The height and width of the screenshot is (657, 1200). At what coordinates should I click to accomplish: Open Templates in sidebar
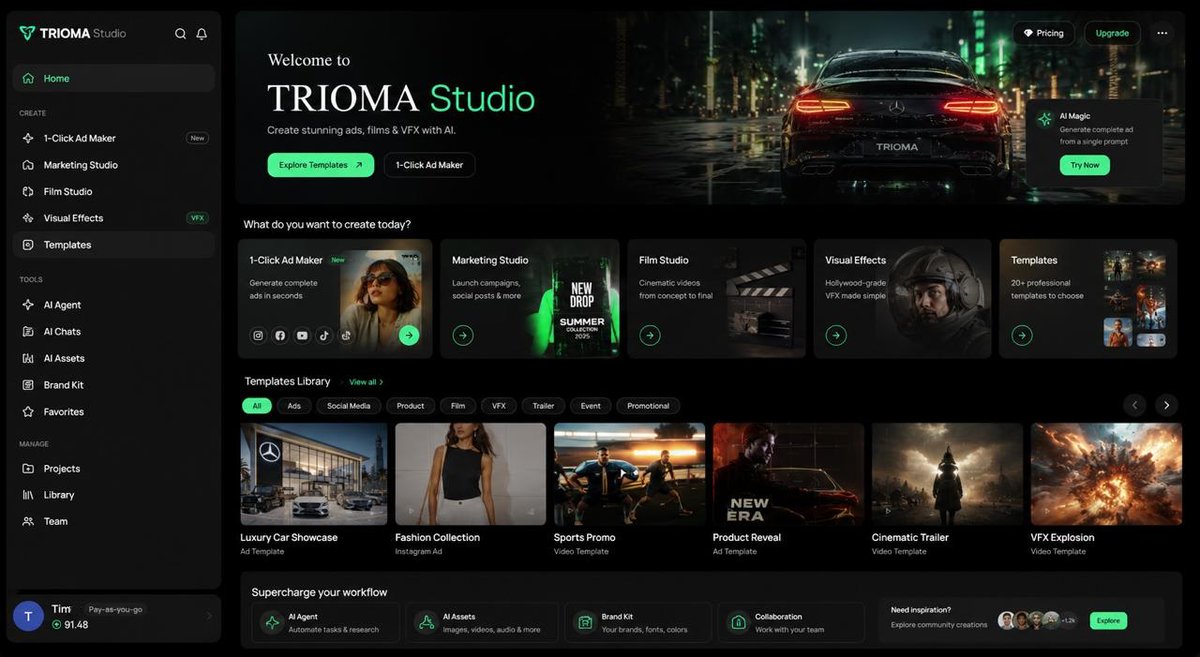point(114,245)
